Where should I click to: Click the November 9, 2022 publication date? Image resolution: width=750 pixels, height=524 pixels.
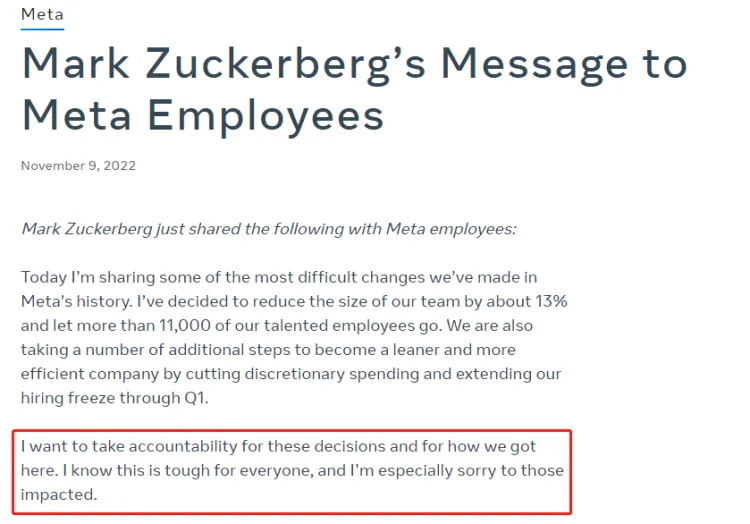pos(78,165)
